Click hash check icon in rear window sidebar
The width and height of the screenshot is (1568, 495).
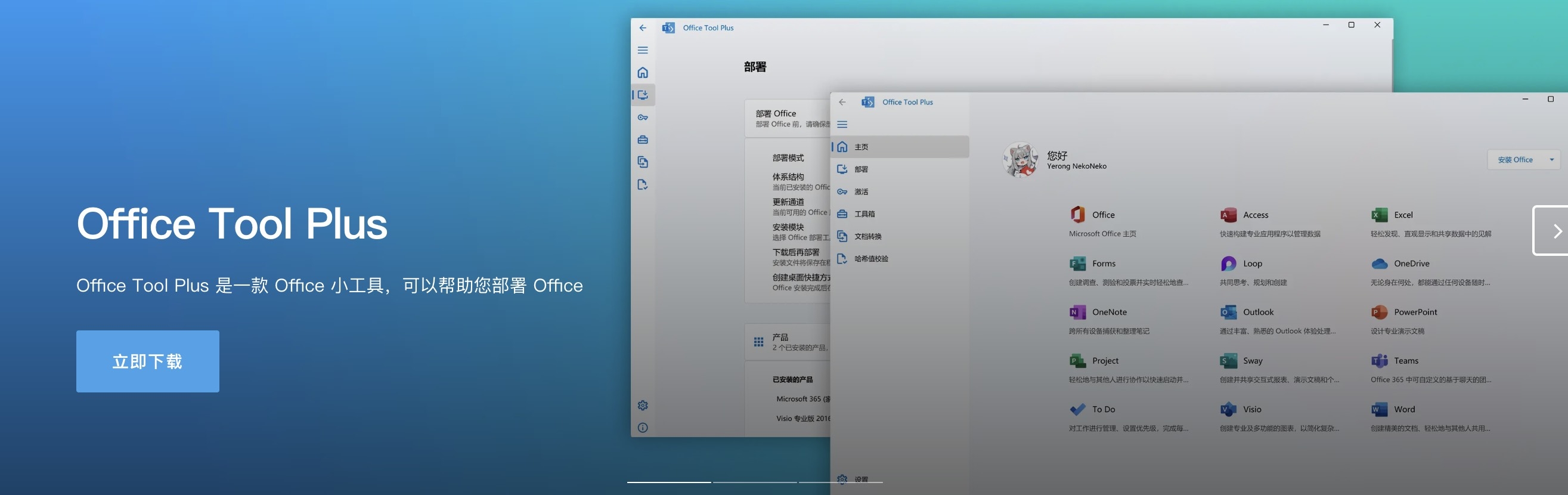coord(643,184)
